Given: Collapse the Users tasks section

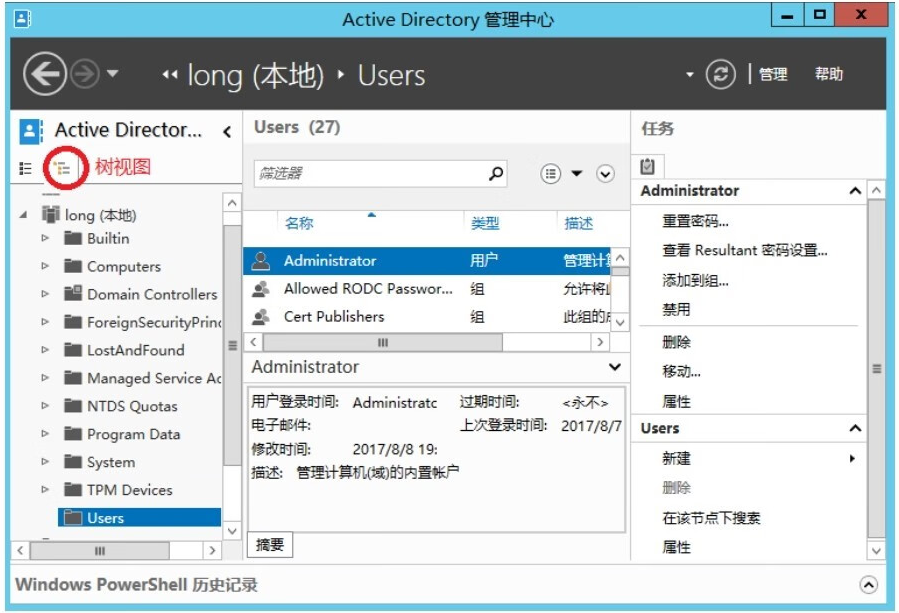Looking at the screenshot, I should tap(855, 428).
